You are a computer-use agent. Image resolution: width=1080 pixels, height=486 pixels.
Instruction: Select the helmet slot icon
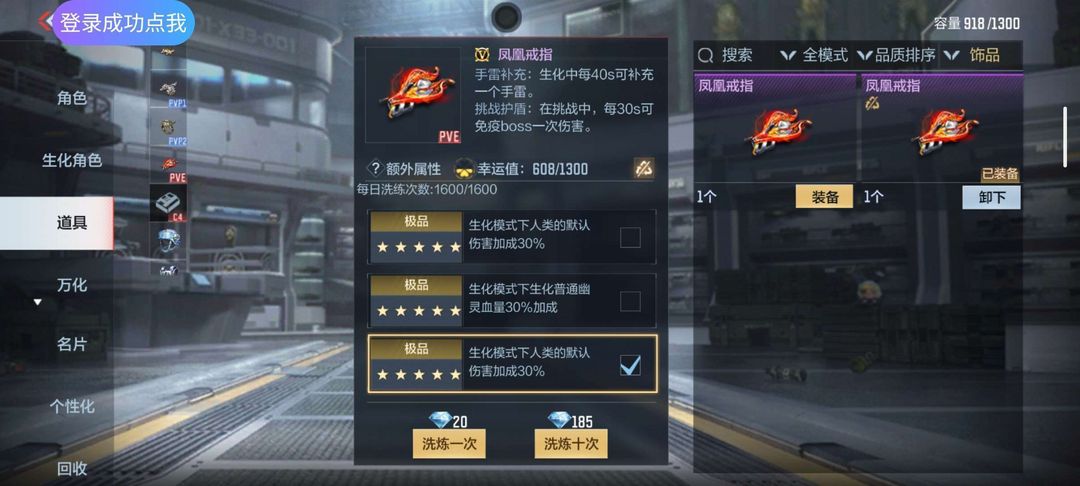(169, 241)
